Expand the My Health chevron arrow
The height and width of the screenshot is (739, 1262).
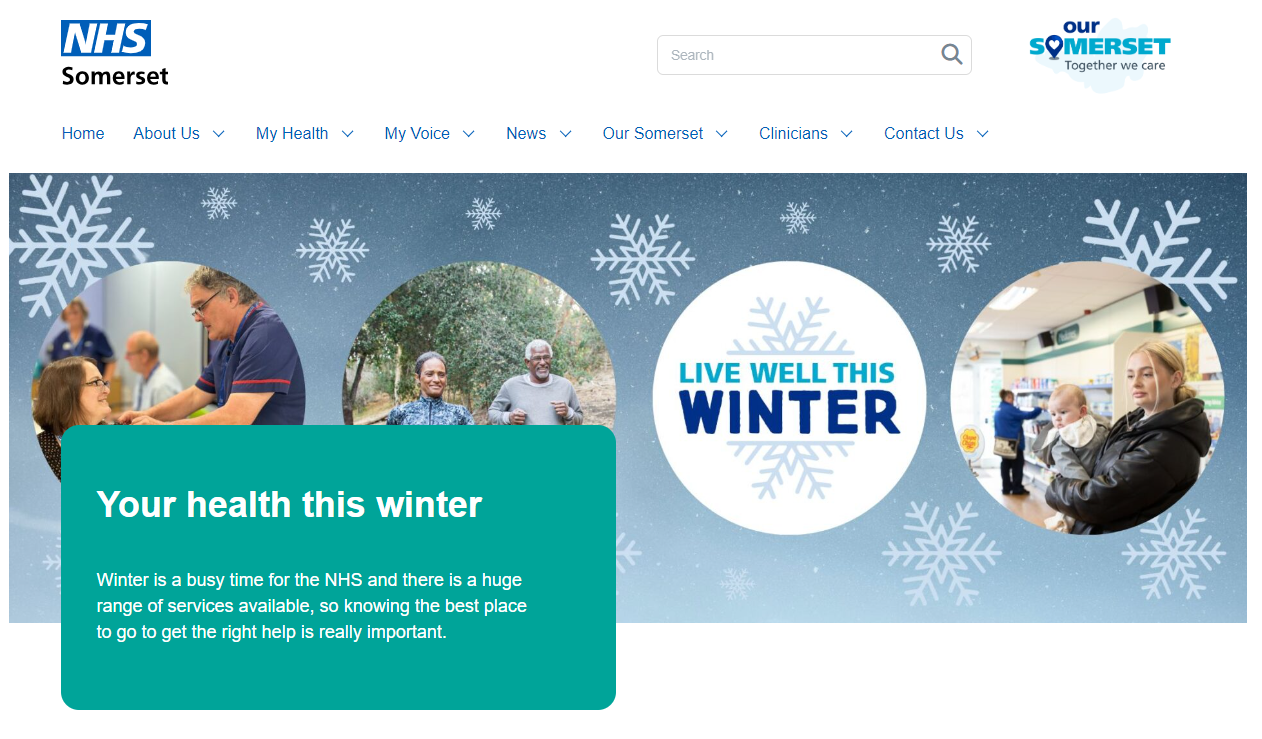[347, 134]
